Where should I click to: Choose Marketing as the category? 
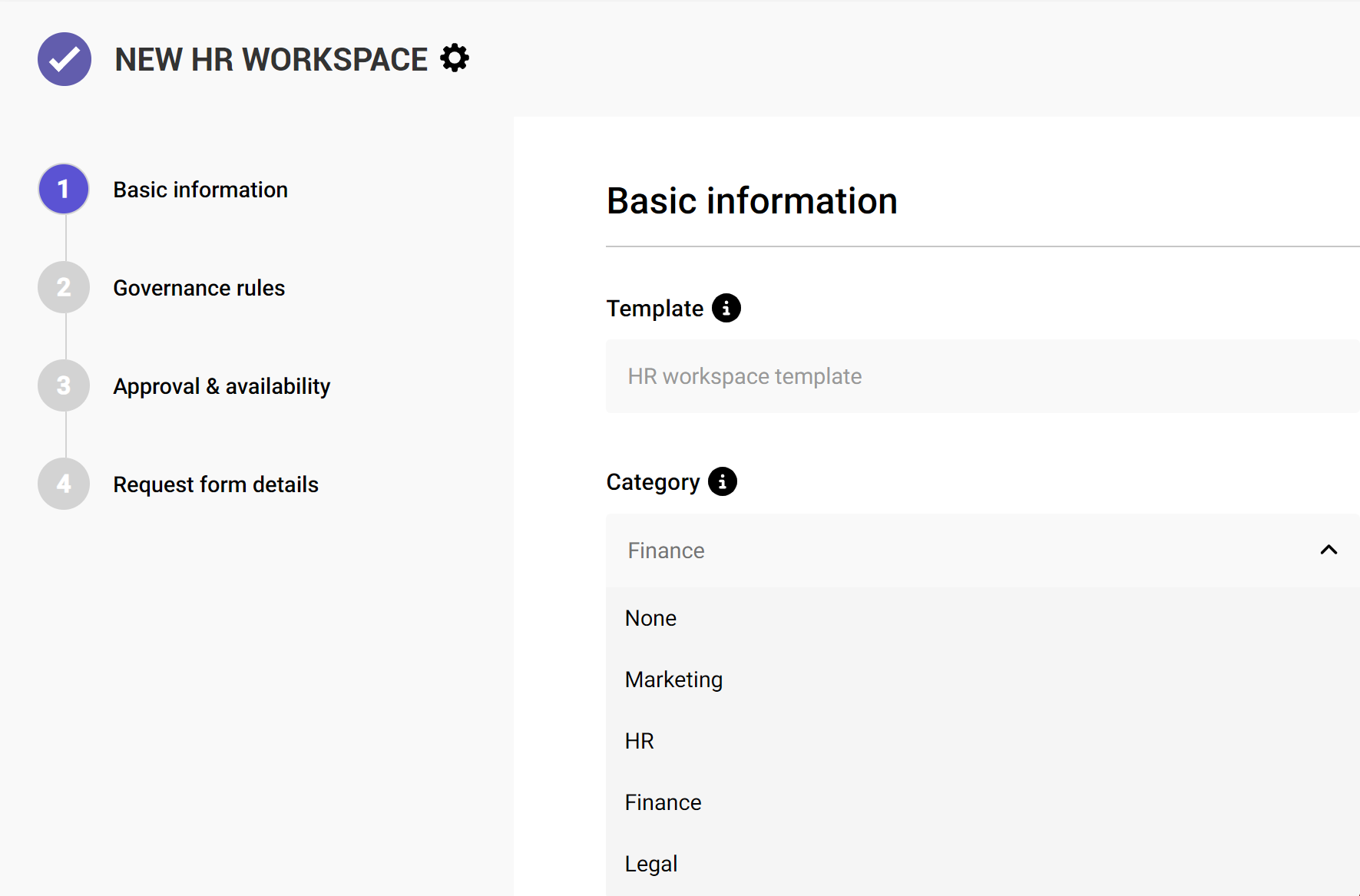[673, 679]
